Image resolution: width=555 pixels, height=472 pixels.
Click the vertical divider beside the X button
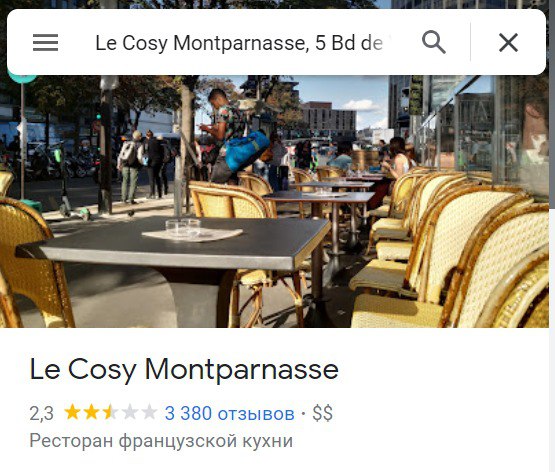[470, 42]
